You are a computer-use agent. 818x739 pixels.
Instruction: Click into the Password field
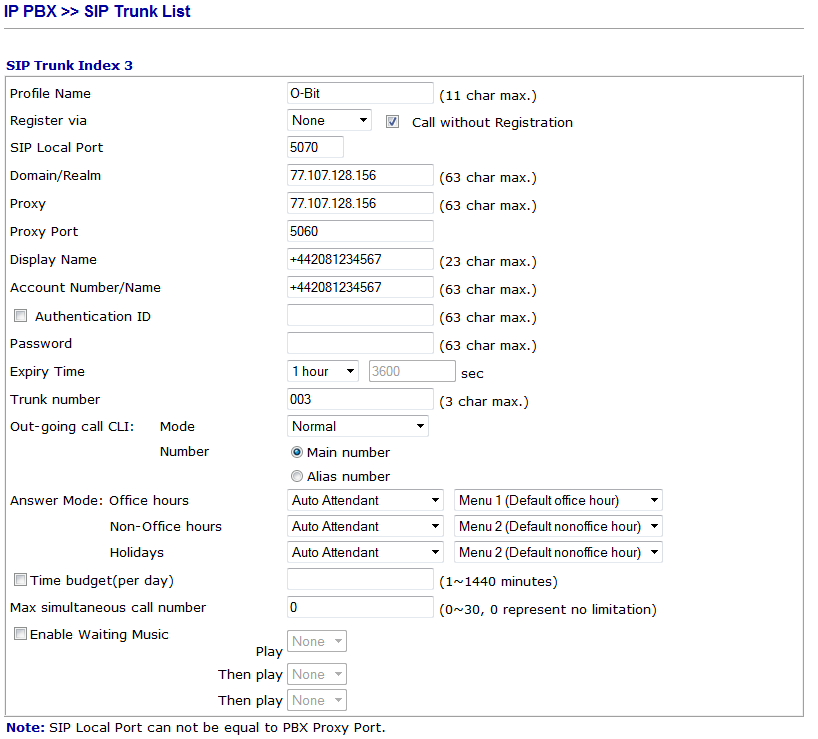[x=360, y=344]
